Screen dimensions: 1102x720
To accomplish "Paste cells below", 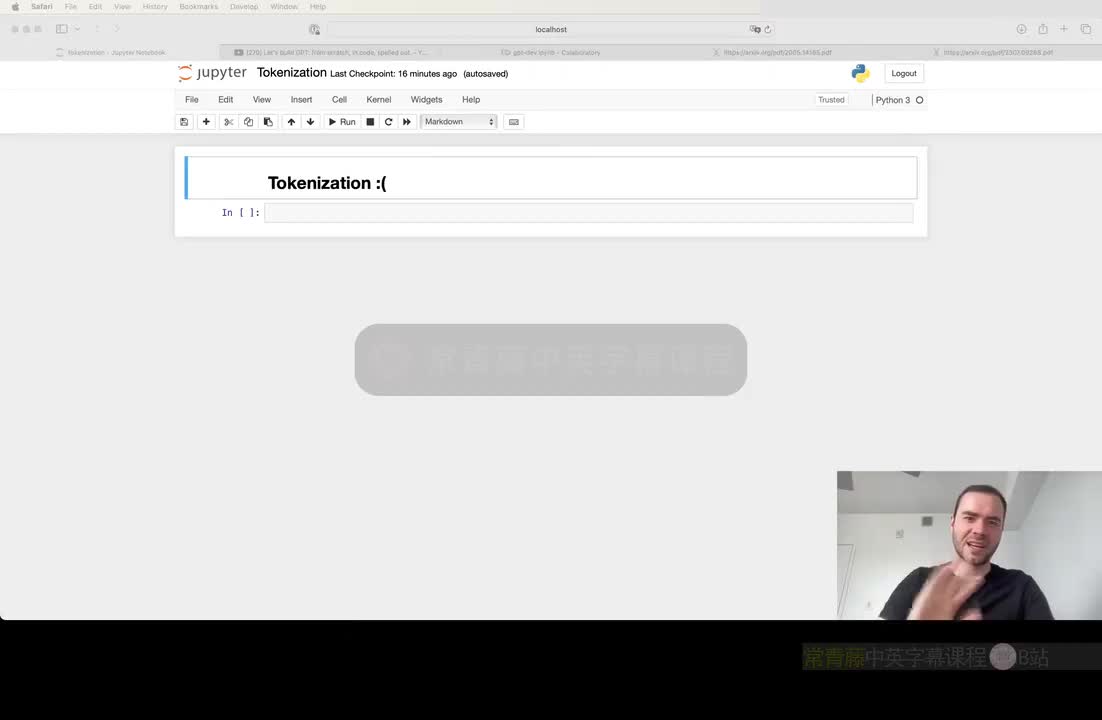I will click(x=268, y=122).
